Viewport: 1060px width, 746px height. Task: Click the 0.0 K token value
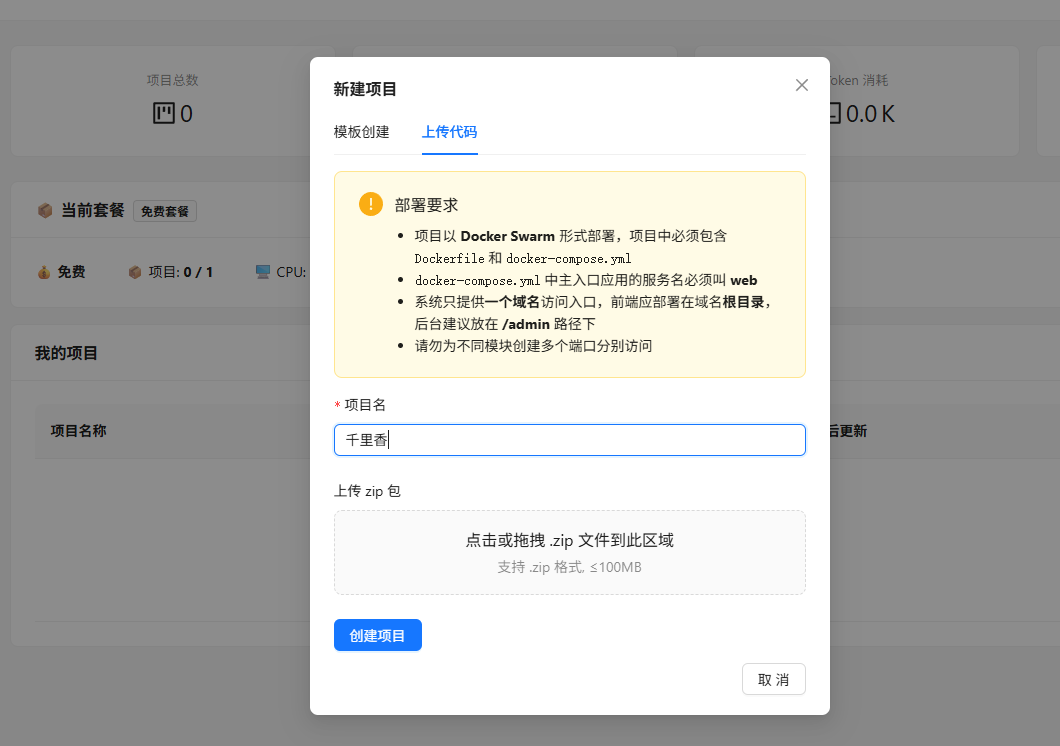point(871,114)
